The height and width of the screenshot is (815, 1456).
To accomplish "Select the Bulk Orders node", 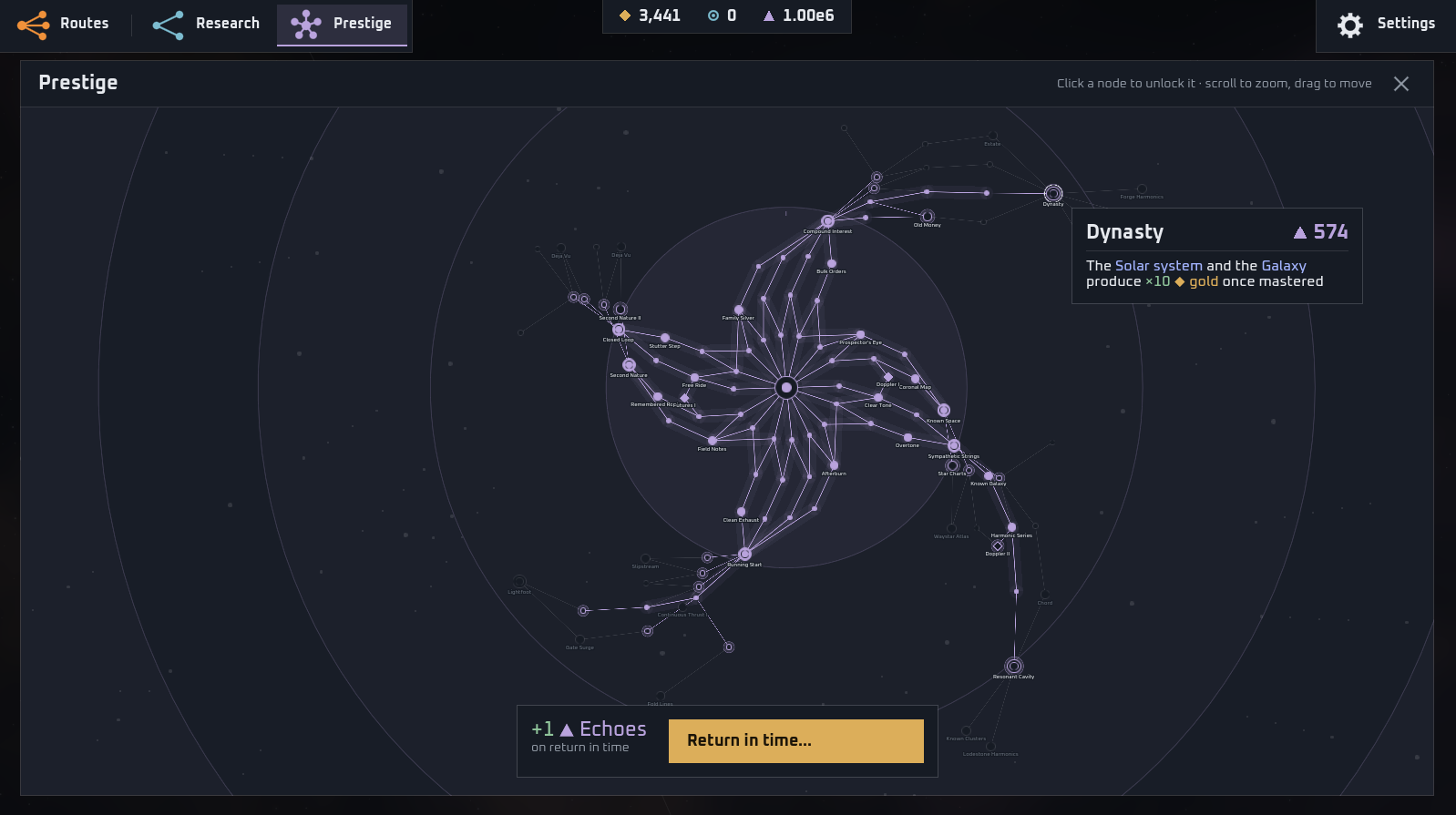I will point(831,263).
